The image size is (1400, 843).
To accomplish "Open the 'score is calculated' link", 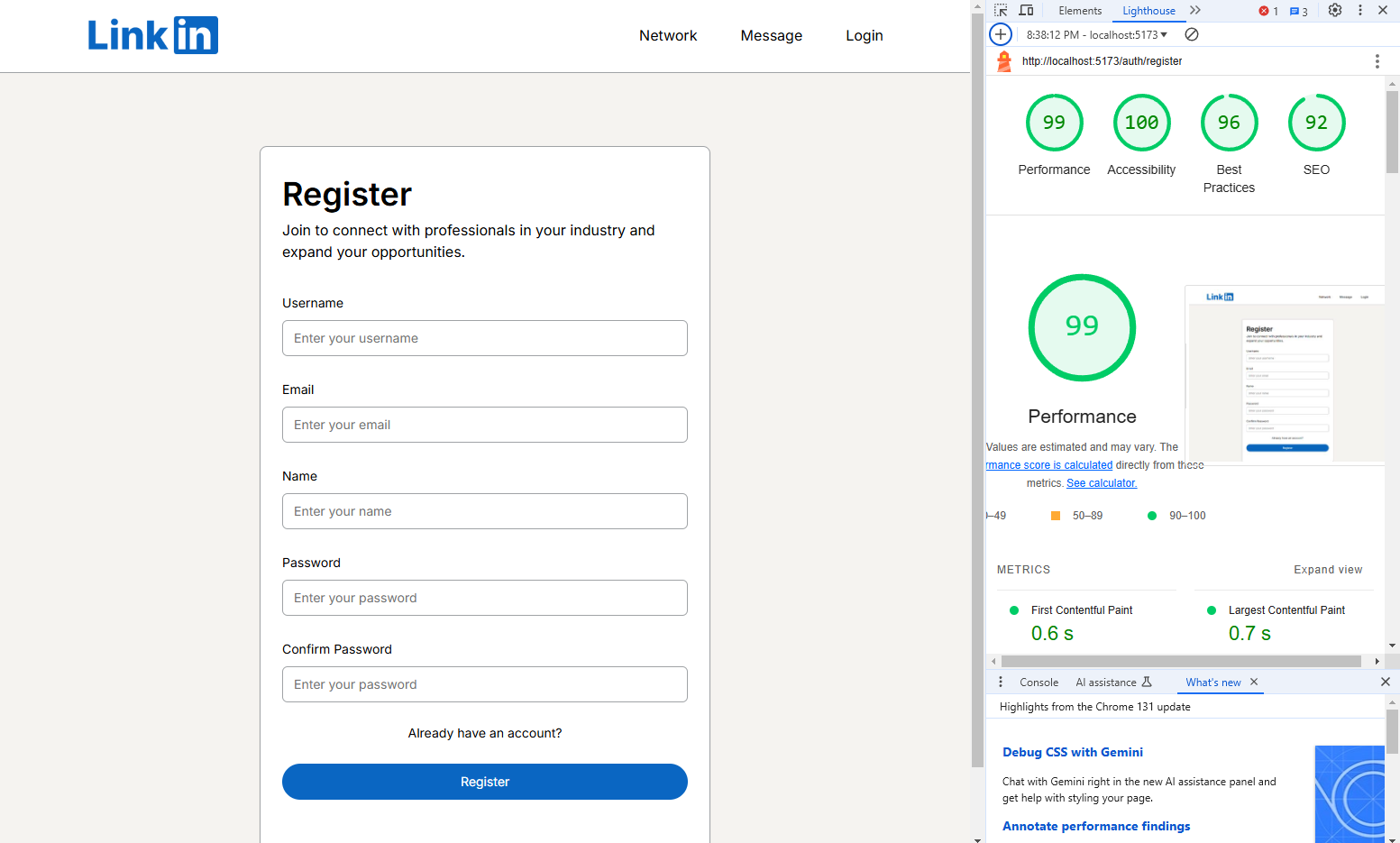I will tap(1049, 465).
